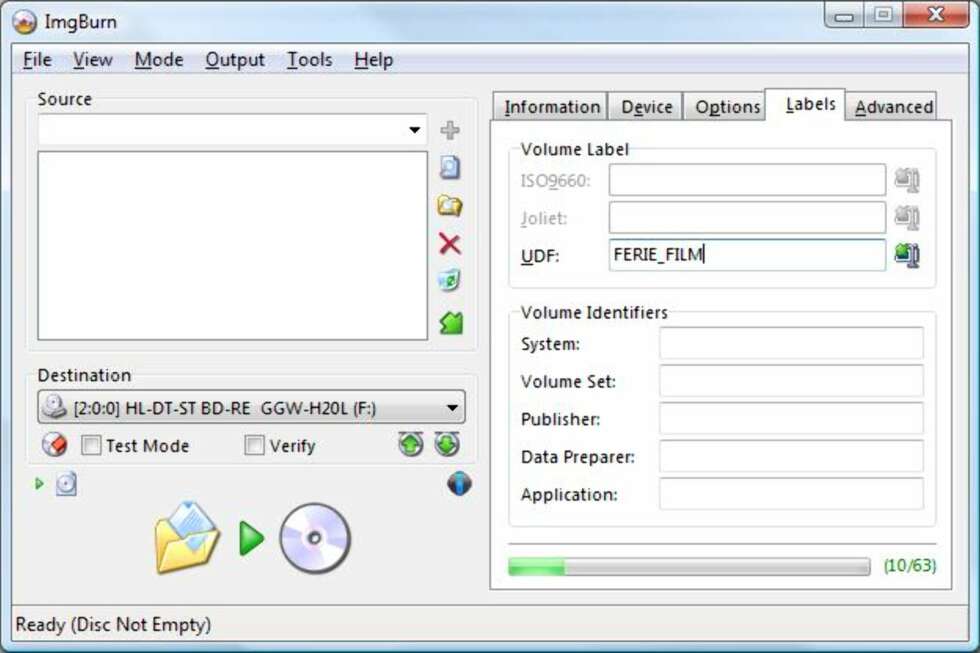Open the Output menu
The width and height of the screenshot is (980, 653).
coord(235,60)
